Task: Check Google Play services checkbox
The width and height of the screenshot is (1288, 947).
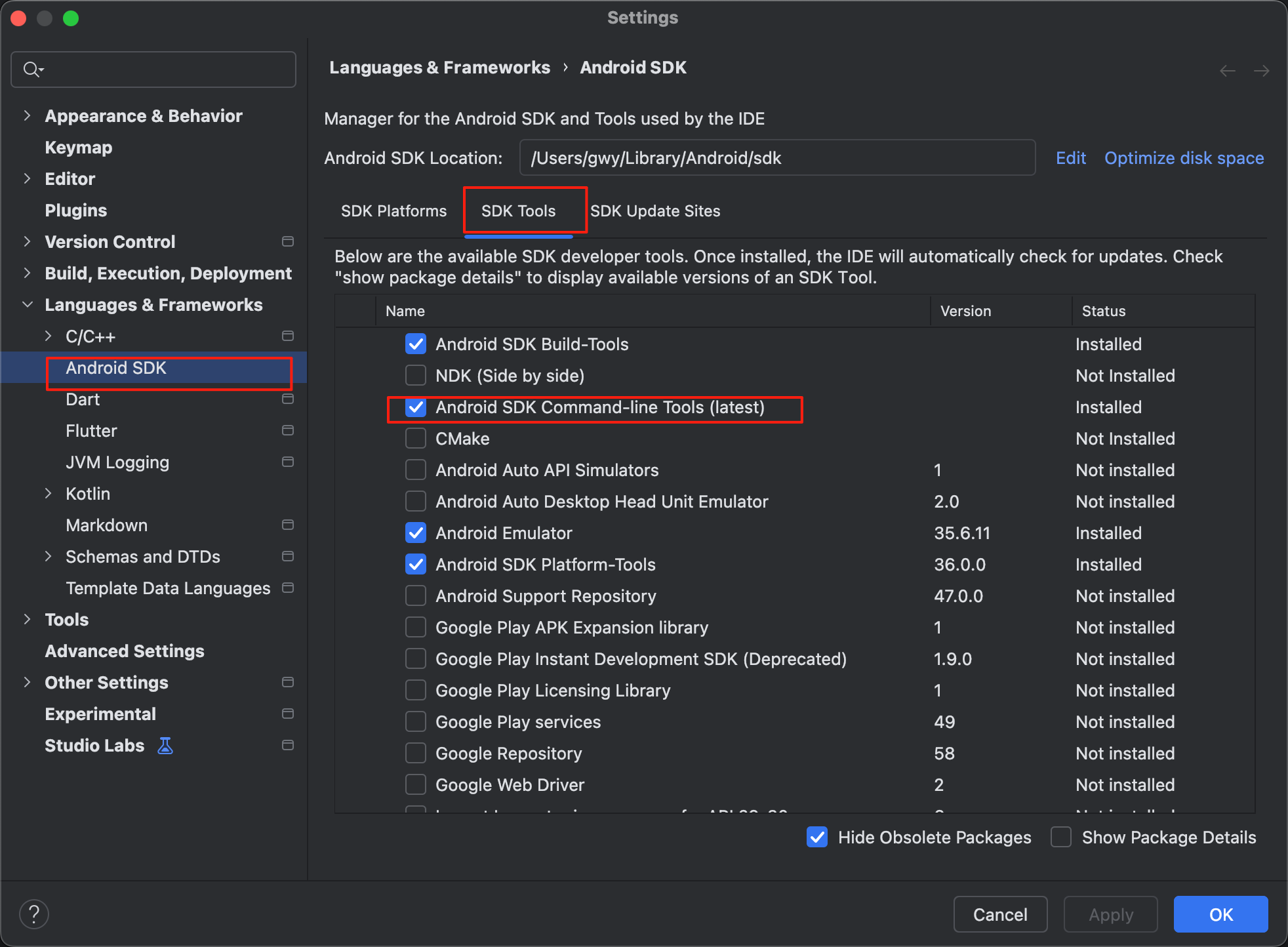Action: [416, 721]
